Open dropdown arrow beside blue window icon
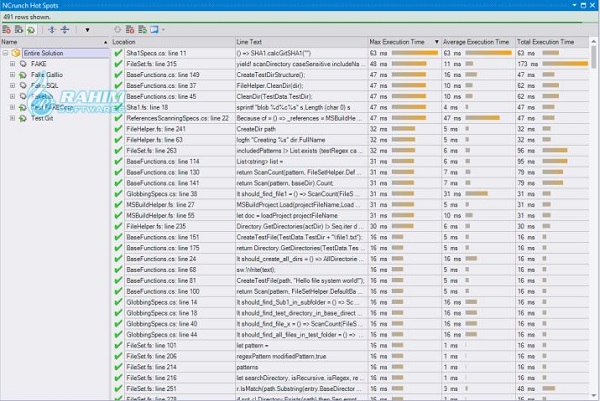600x401 pixels. (x=163, y=29)
